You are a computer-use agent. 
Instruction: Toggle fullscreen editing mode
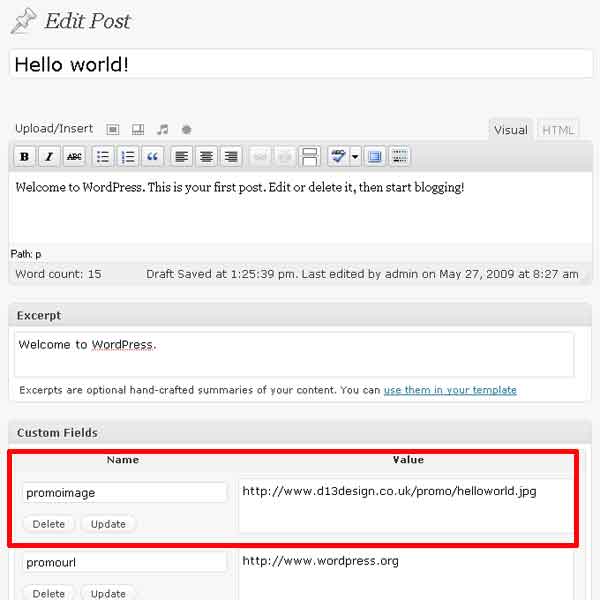375,156
